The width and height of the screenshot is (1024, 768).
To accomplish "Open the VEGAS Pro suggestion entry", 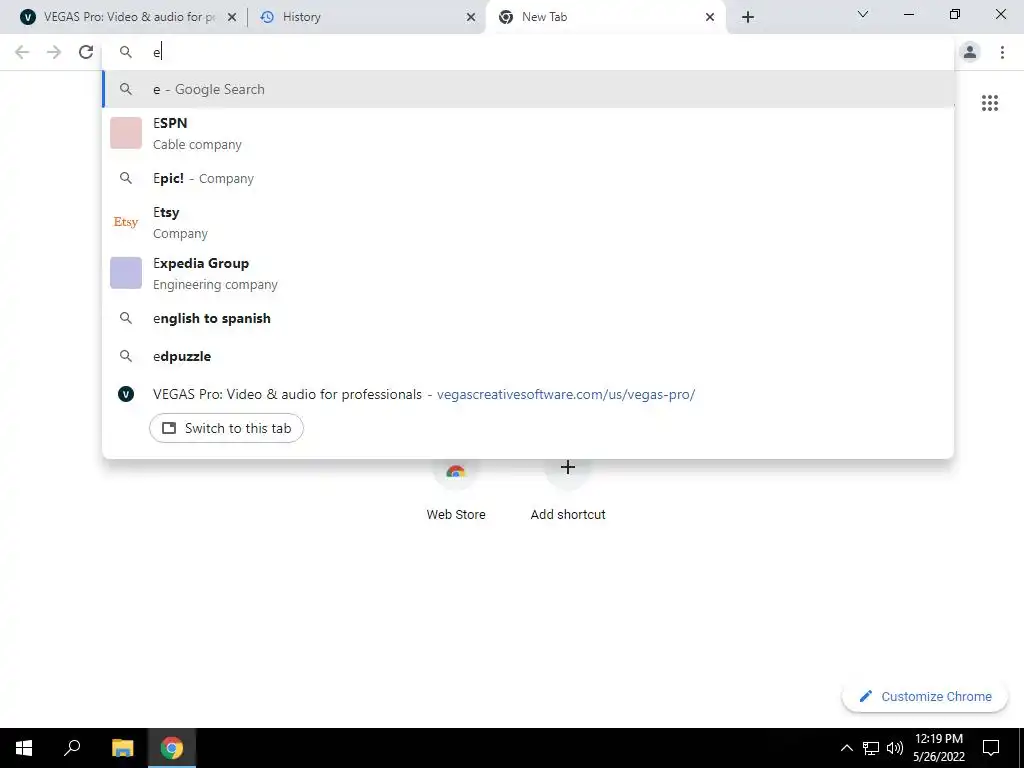I will [528, 394].
